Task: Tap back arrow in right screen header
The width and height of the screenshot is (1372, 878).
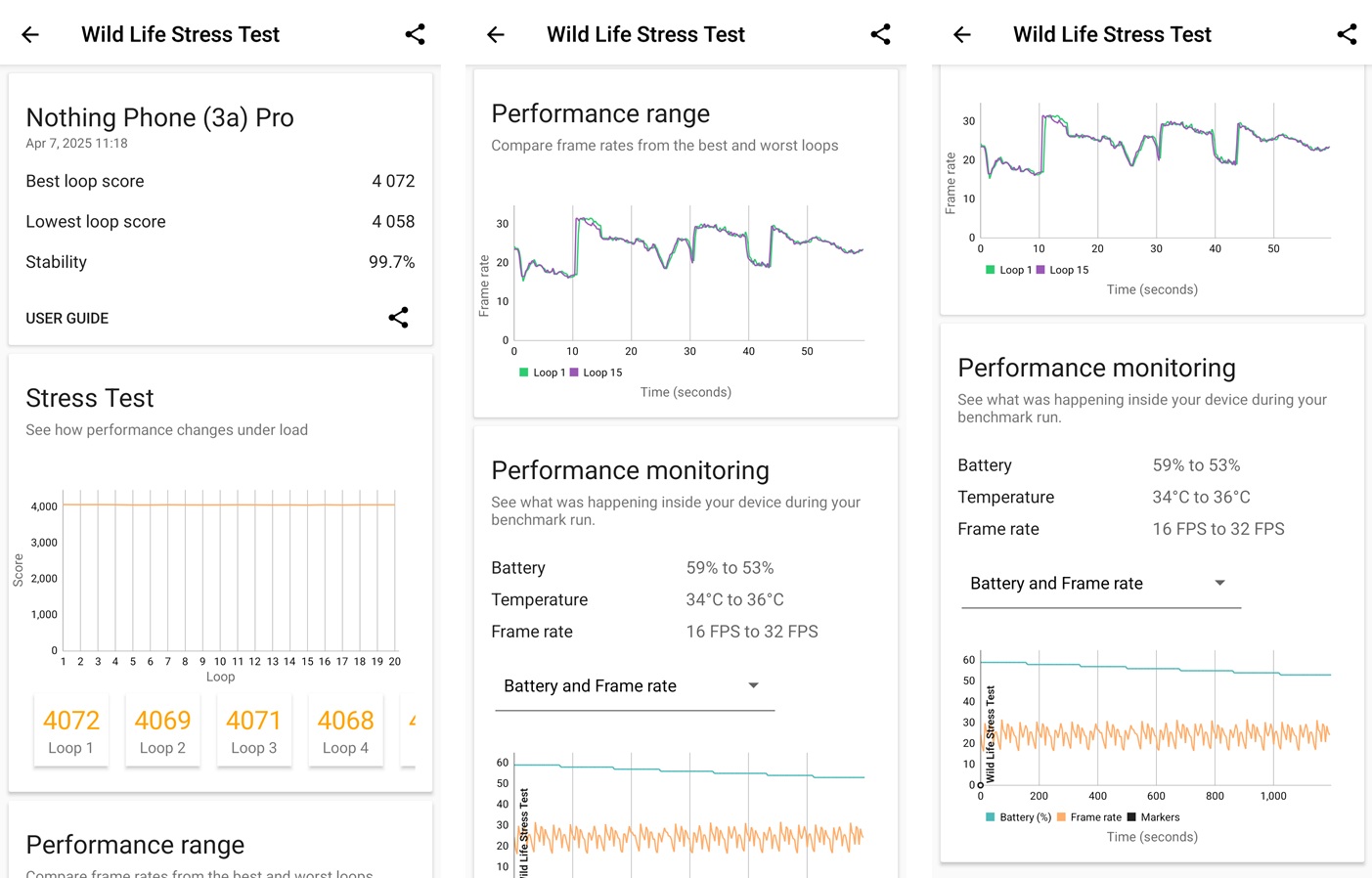Action: click(x=962, y=34)
